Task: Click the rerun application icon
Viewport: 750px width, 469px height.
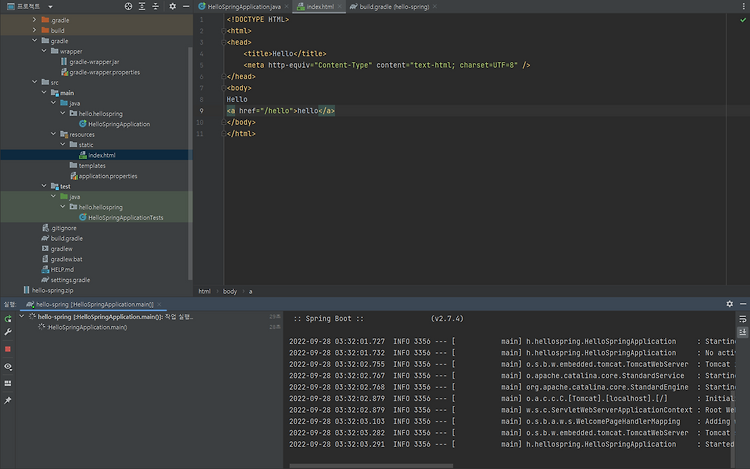Action: coord(8,319)
